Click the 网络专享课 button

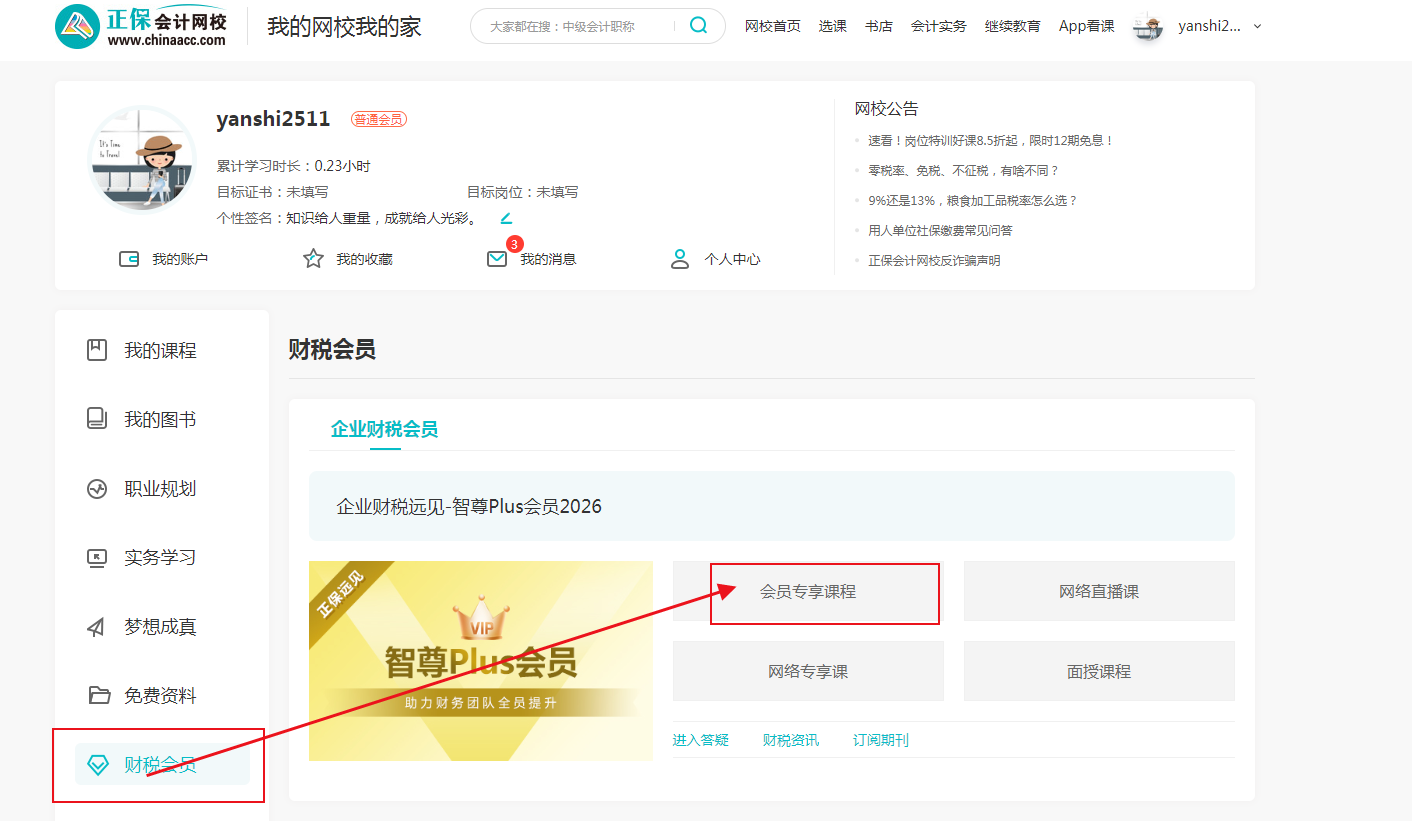tap(808, 671)
